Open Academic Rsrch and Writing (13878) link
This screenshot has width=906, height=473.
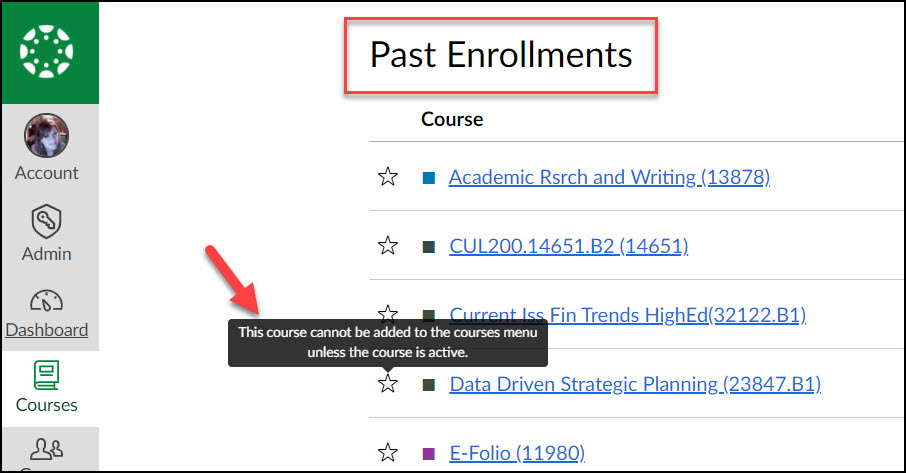609,177
